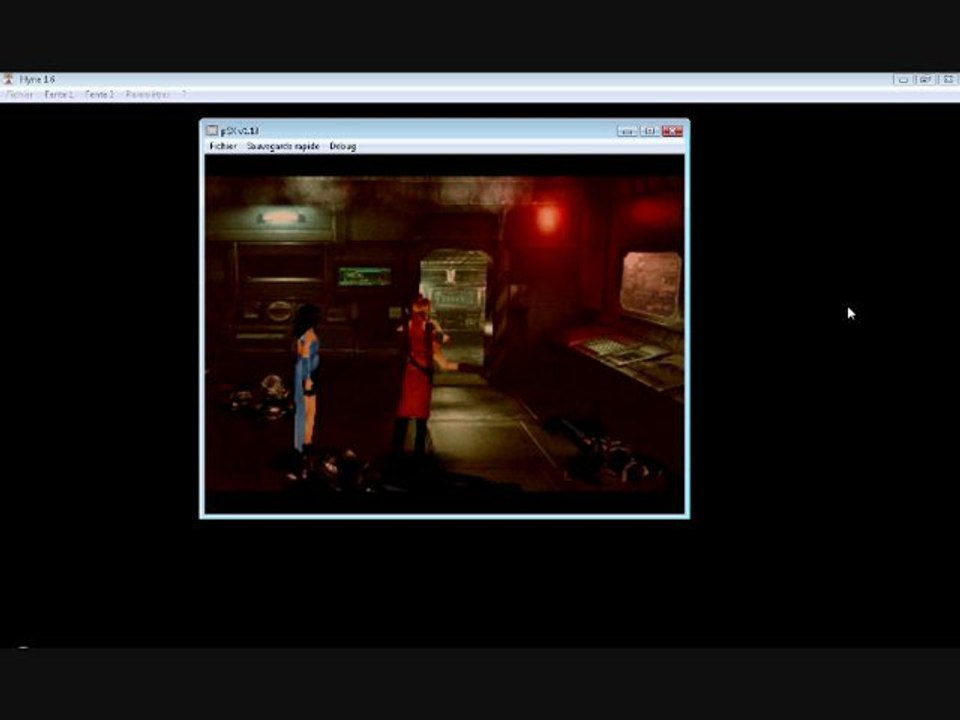Close the pSX emulator window
Image resolution: width=960 pixels, height=720 pixels.
(x=672, y=131)
